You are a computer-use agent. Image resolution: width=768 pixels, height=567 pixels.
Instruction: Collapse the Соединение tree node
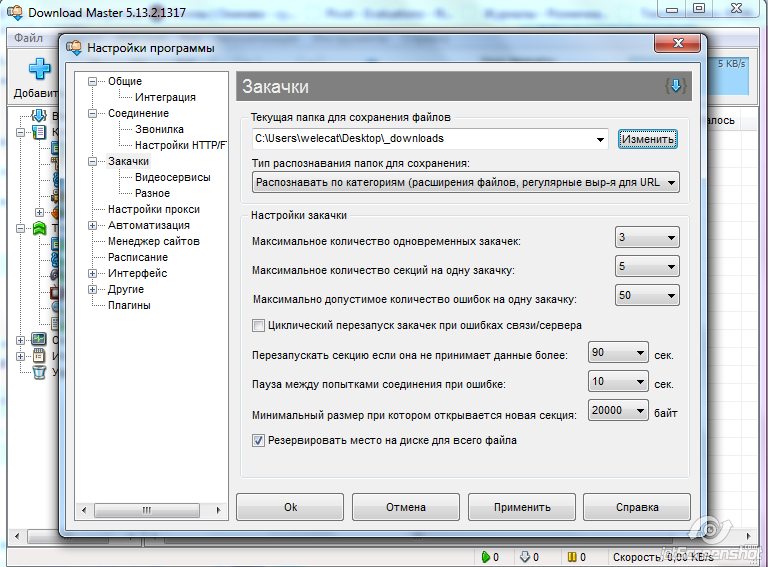[92, 114]
